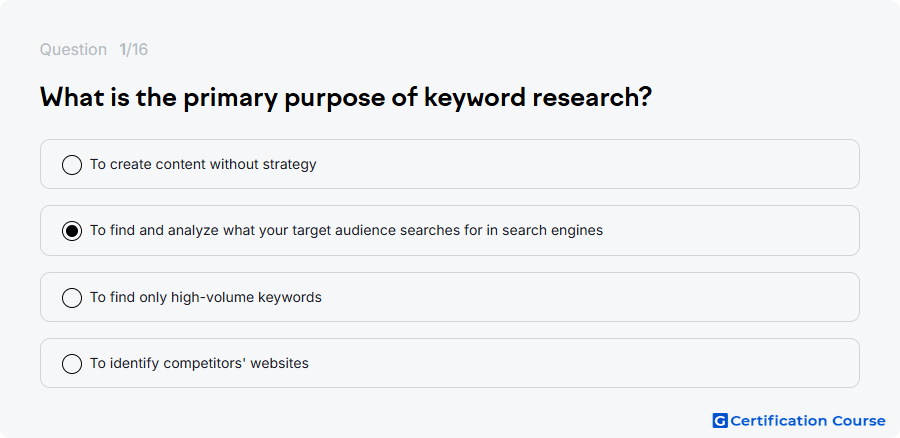Click "search engines" in the second answer
This screenshot has height=438, width=900.
tap(552, 230)
